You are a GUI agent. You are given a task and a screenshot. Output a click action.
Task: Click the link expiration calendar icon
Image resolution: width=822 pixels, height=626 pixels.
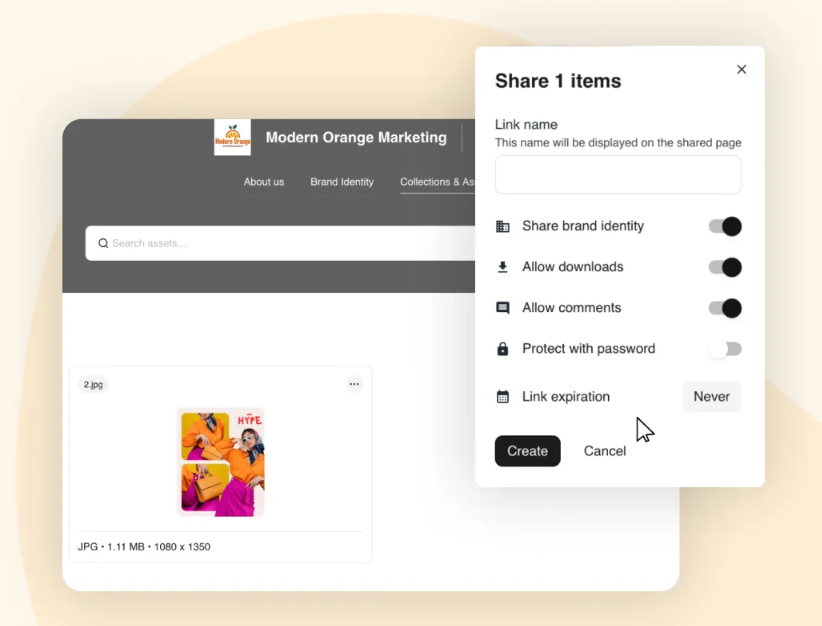pos(503,397)
